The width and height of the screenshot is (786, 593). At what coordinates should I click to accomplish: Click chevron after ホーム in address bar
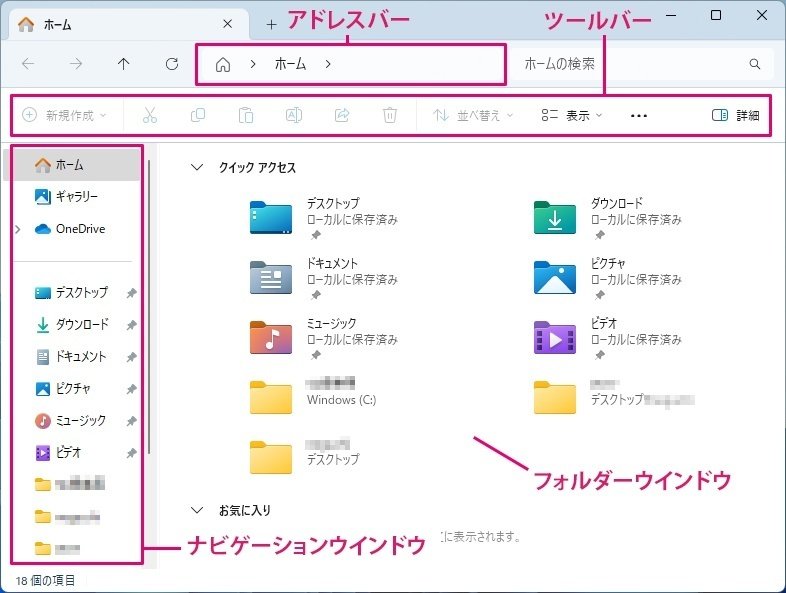pos(328,64)
